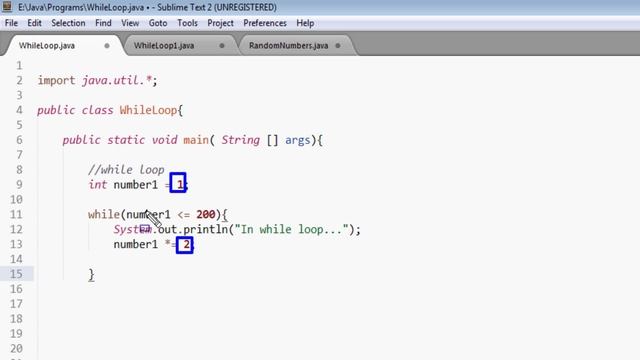The height and width of the screenshot is (360, 640).
Task: Click the string "In while loop..."
Action: pyautogui.click(x=291, y=229)
